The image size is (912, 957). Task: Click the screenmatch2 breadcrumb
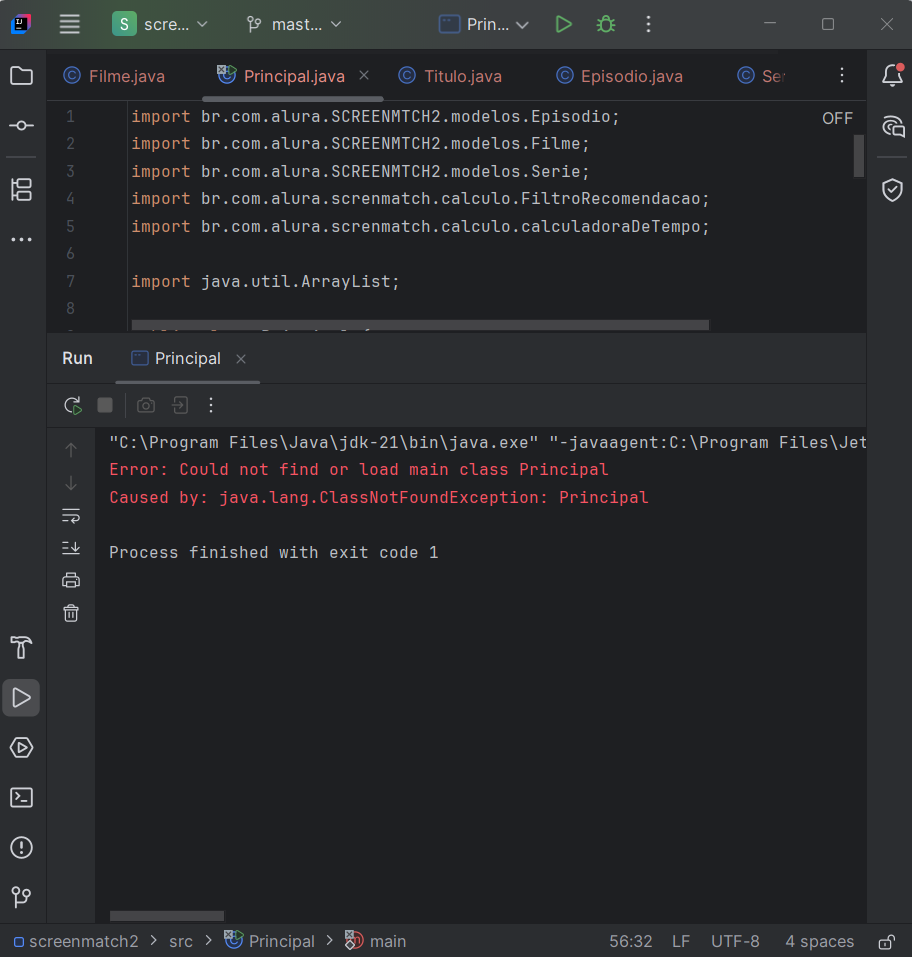(x=76, y=942)
